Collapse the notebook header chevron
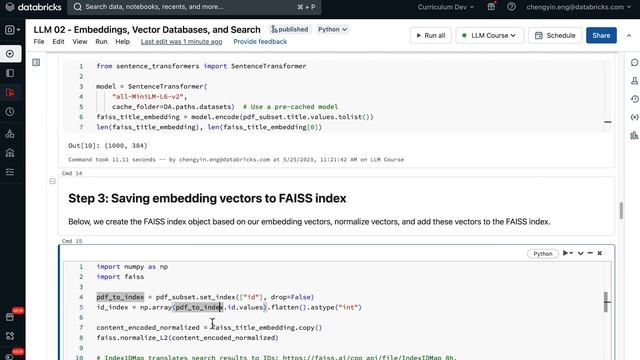 coord(629,36)
